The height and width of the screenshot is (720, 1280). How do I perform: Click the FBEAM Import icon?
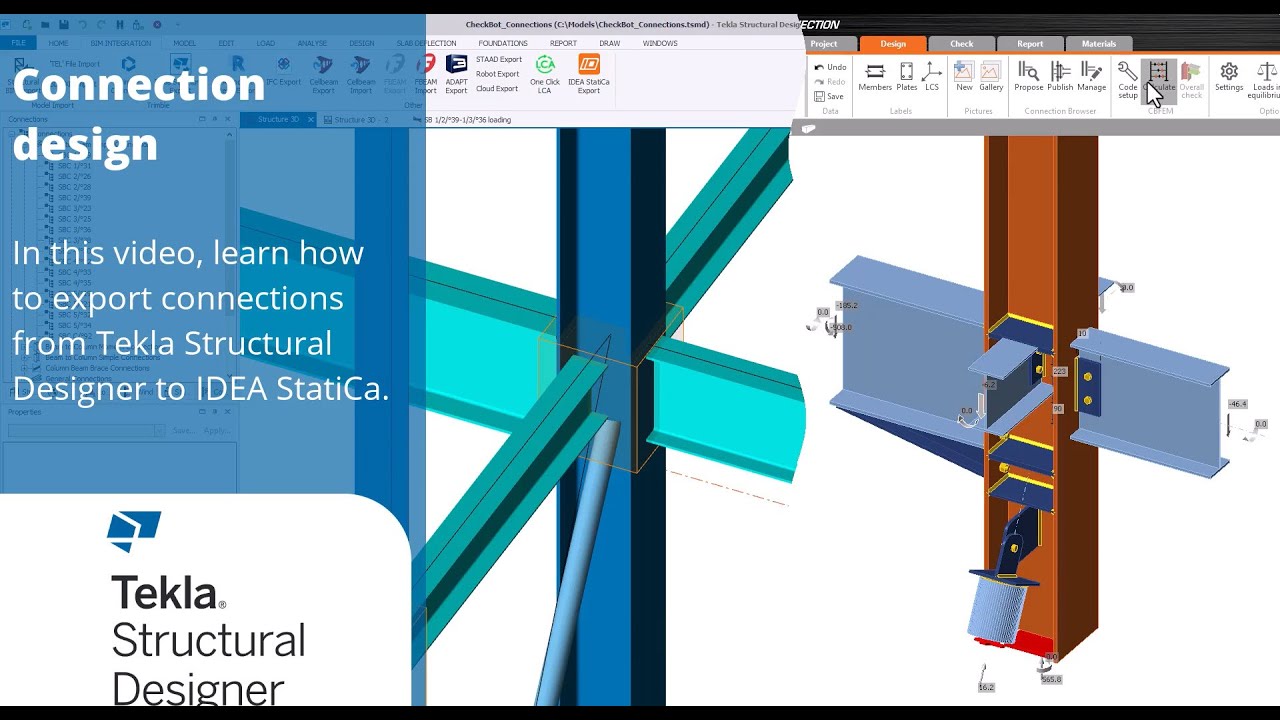coord(426,66)
